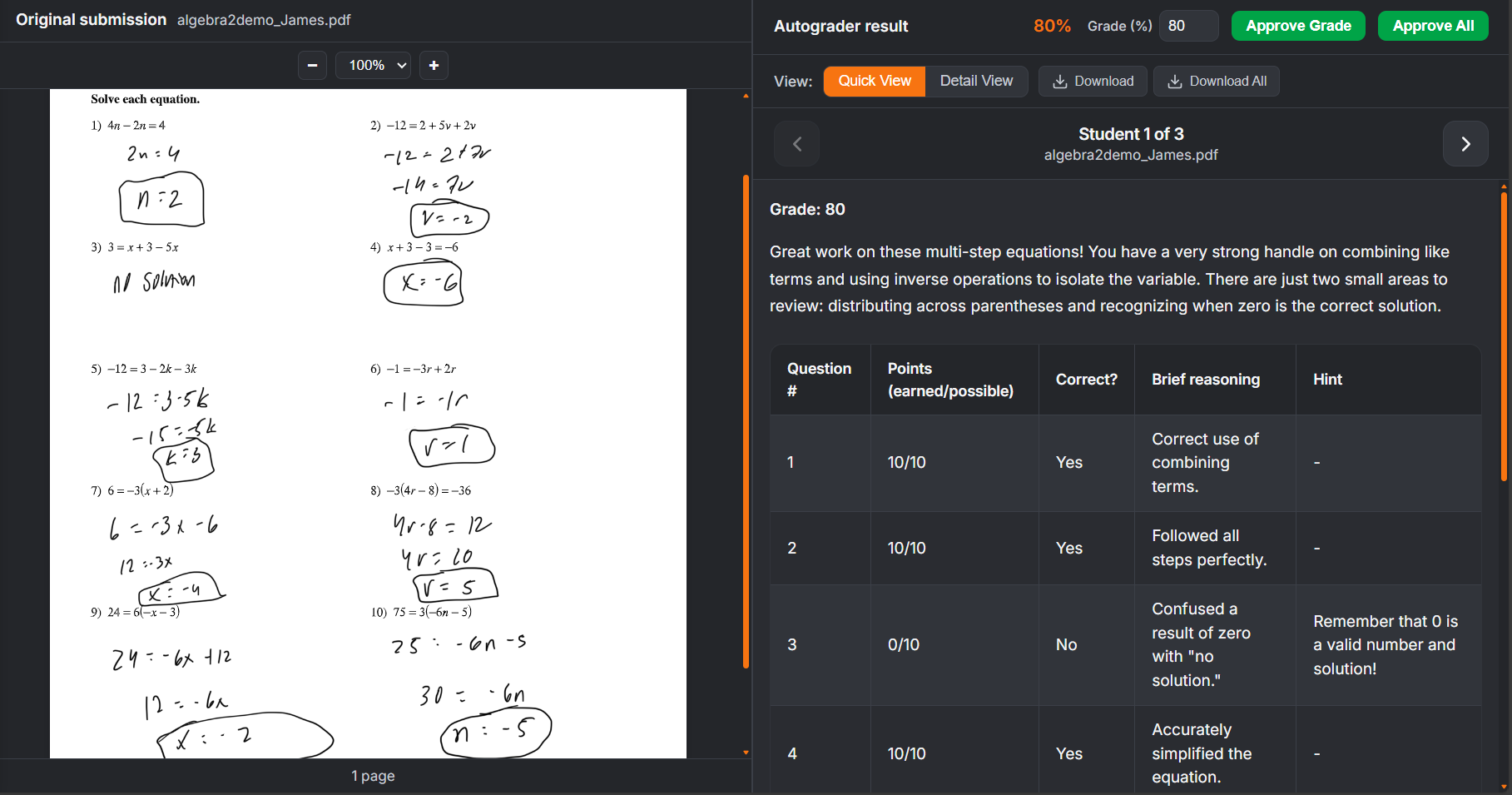Screen dimensions: 1512x795
Task: Click the 80% autograder result score
Action: (1052, 26)
